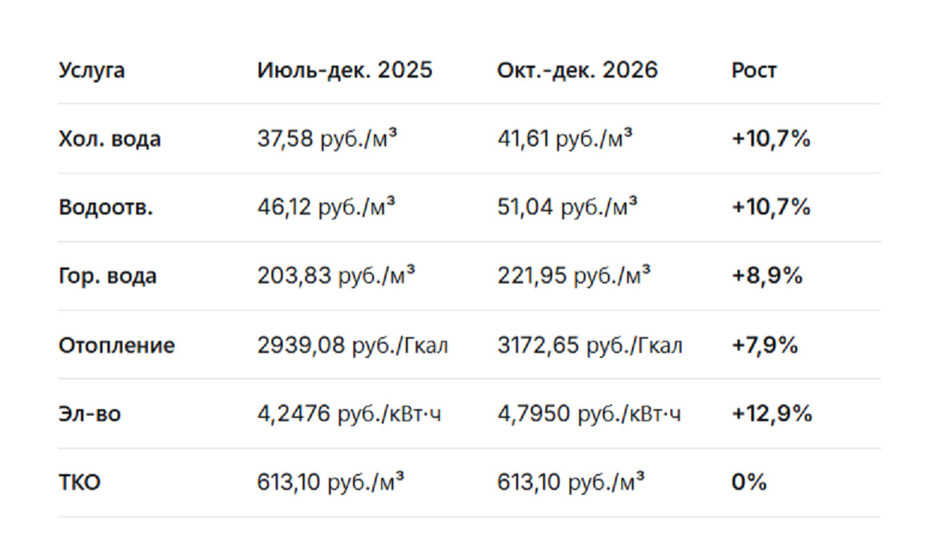Click the 0% growth value
Viewport: 937px width, 539px height.
tap(748, 482)
